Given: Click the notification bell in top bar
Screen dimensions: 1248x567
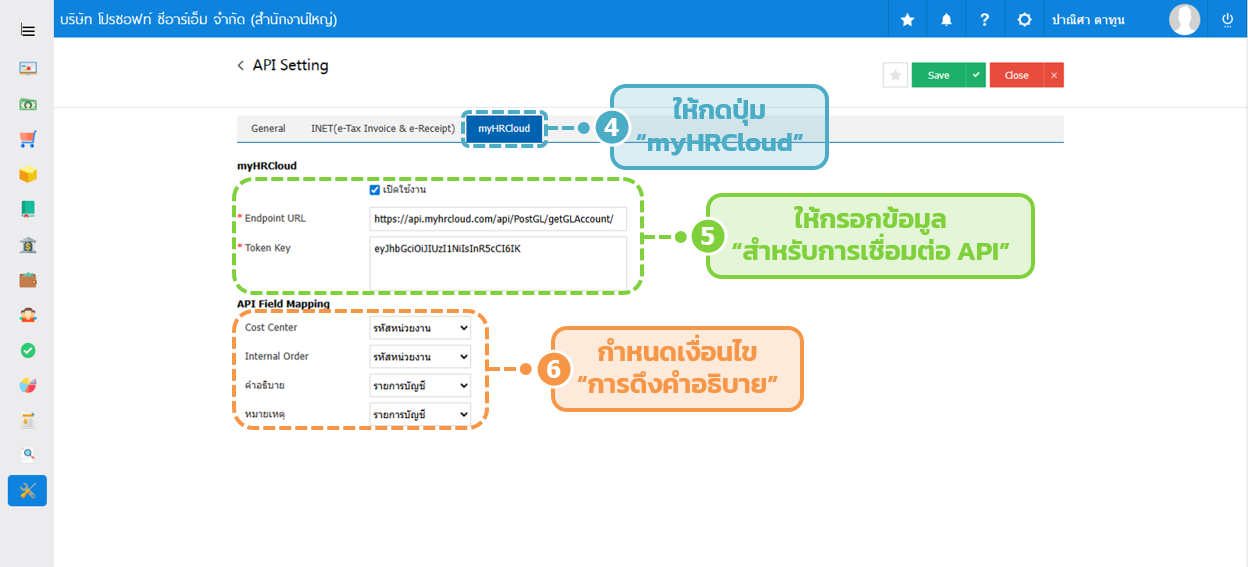Looking at the screenshot, I should click(x=946, y=19).
